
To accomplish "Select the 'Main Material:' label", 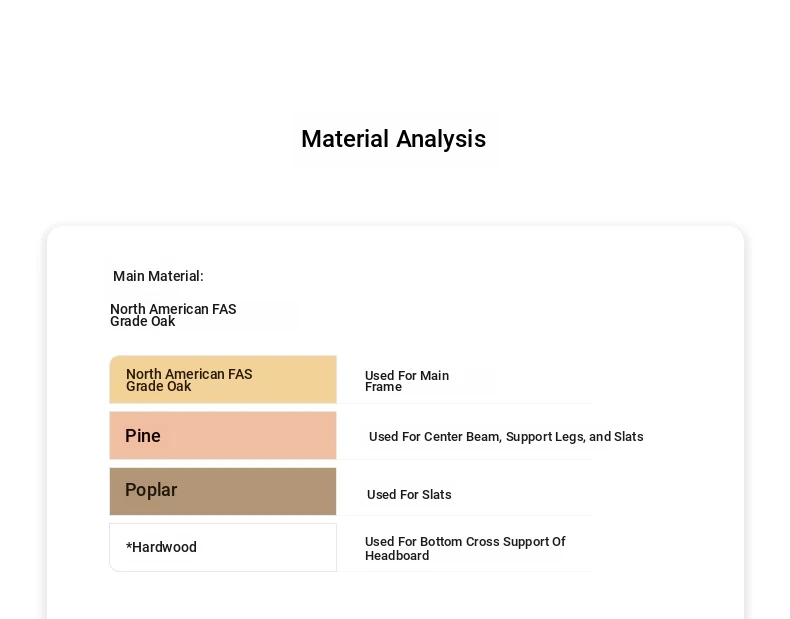I will tap(158, 276).
